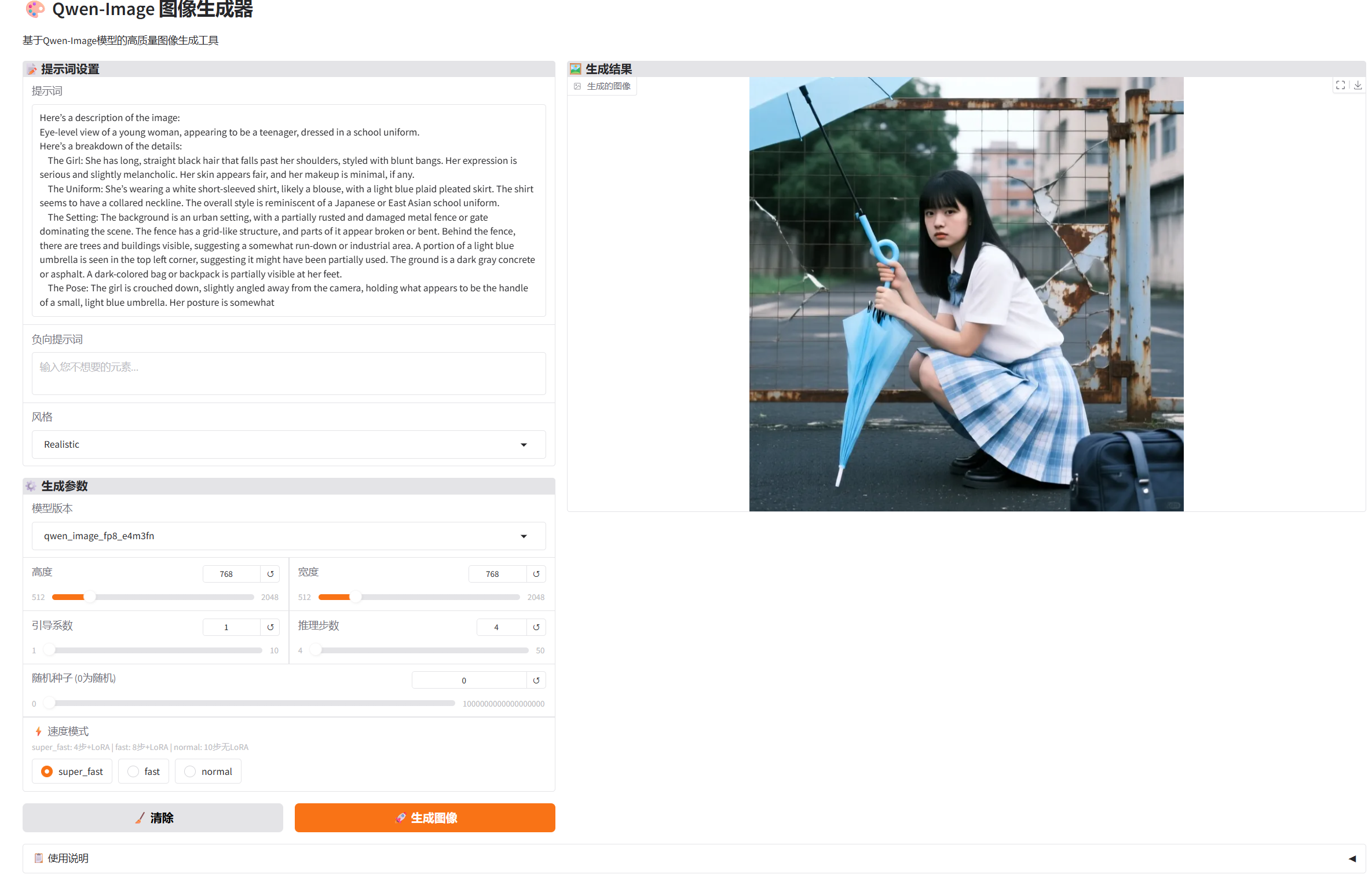Click the 引导系数 number input
Viewport: 1372px width, 878px height.
(x=231, y=627)
